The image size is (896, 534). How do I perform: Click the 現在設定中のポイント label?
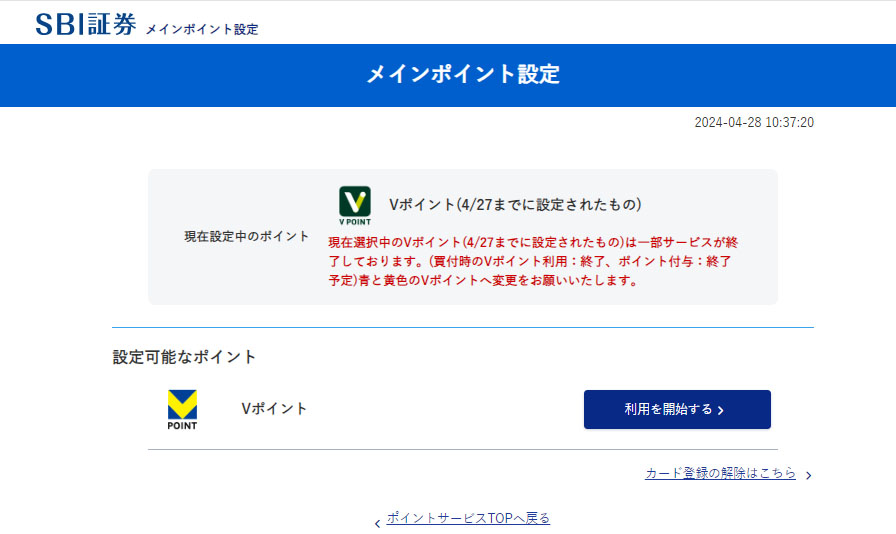pyautogui.click(x=247, y=236)
